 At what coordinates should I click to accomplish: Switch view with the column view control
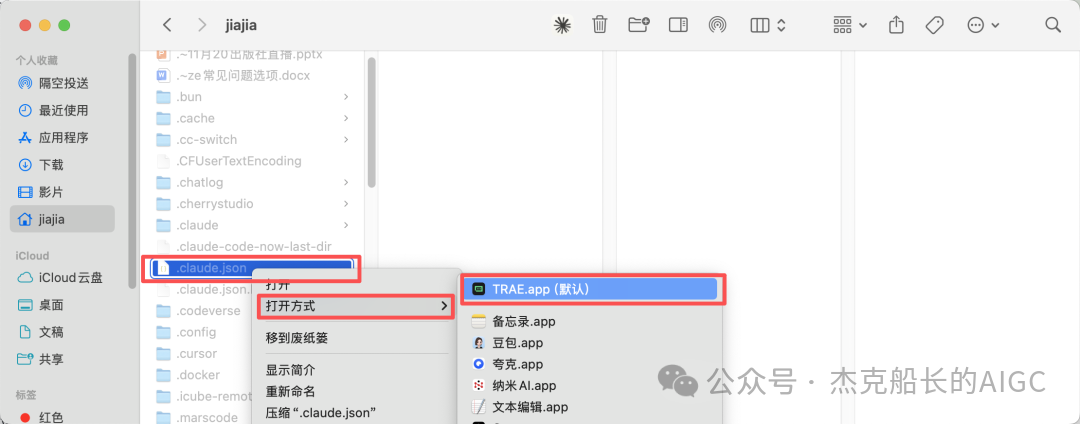click(767, 25)
